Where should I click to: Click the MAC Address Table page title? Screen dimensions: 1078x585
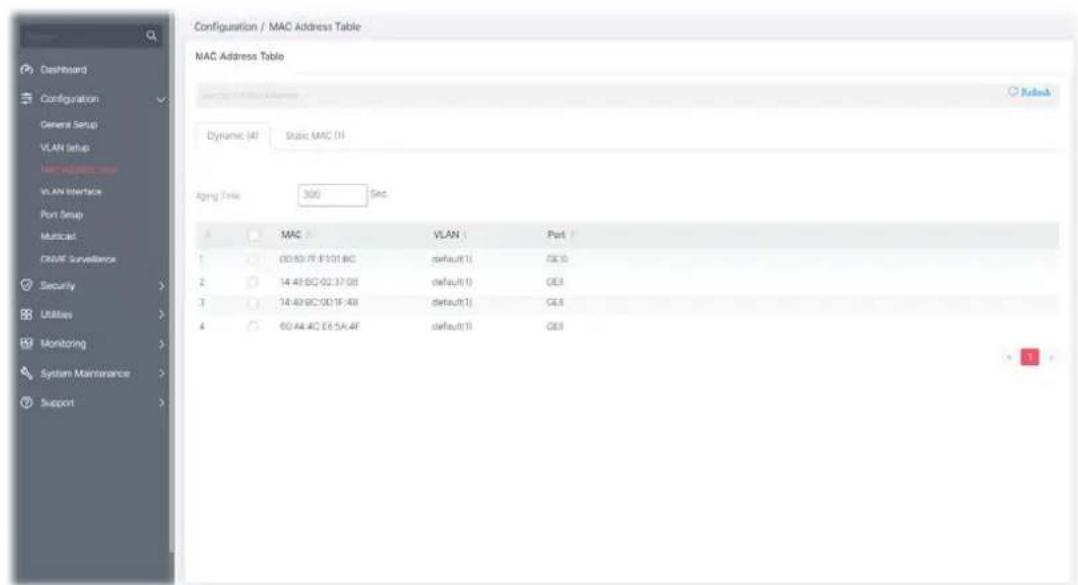(x=239, y=56)
